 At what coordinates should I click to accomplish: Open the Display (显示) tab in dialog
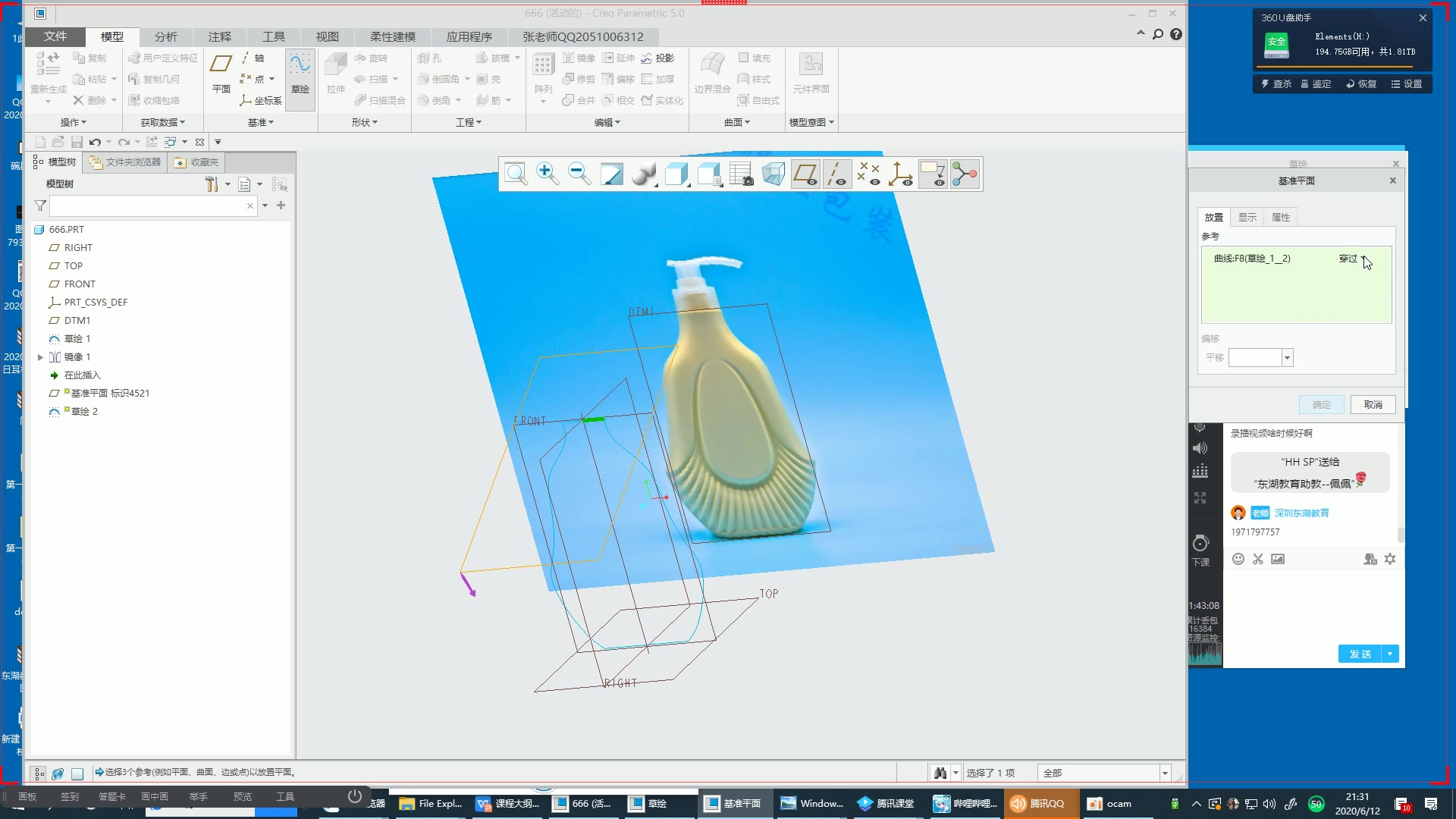(x=1247, y=218)
